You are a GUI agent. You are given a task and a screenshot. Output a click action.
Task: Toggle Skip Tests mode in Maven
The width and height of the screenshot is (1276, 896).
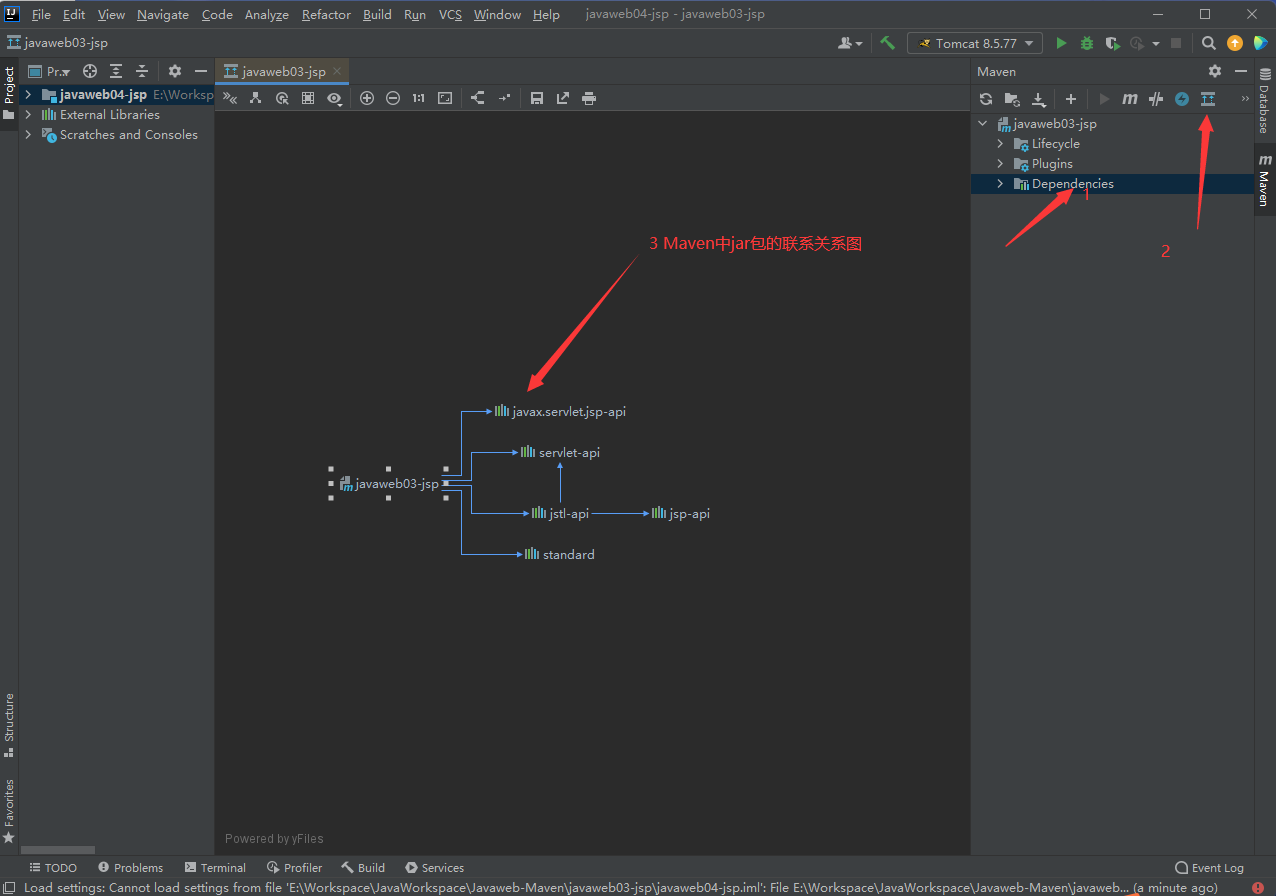[x=1182, y=99]
